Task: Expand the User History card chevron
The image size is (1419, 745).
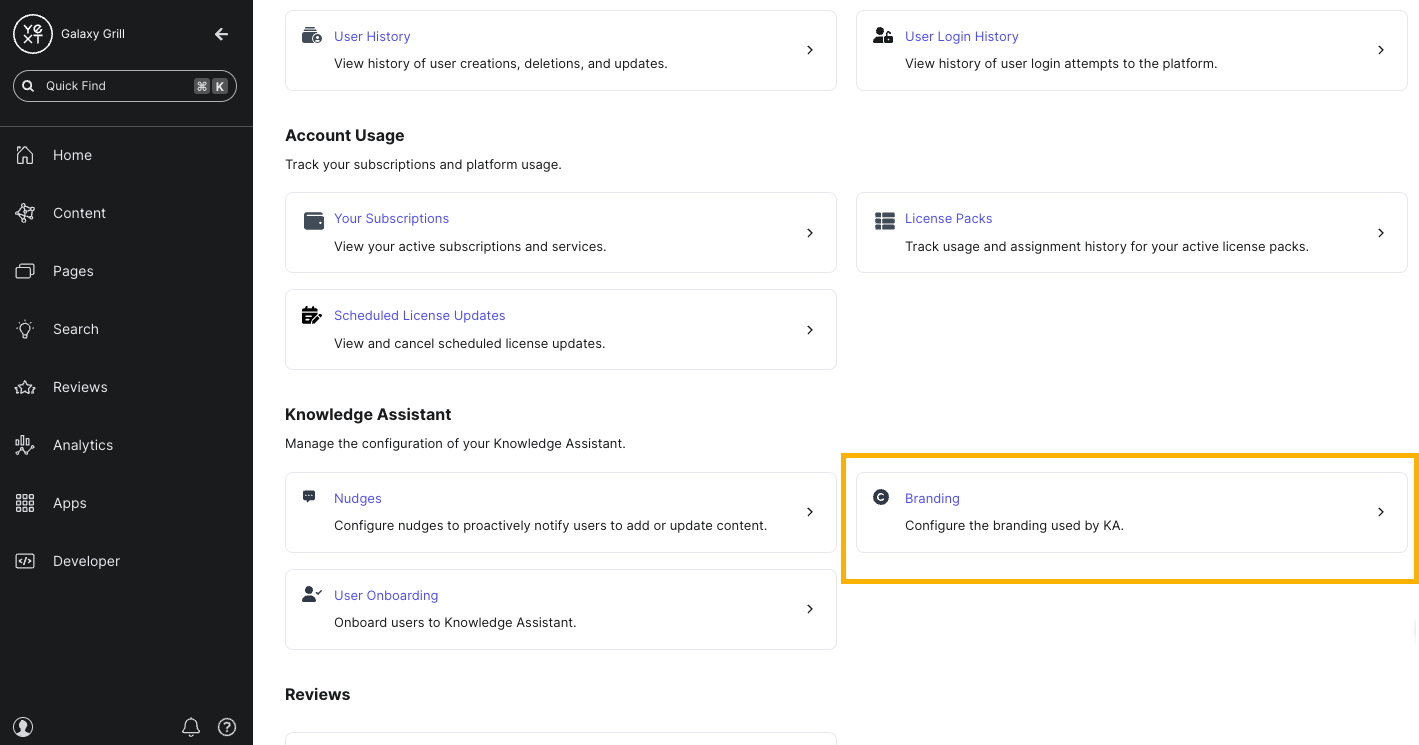Action: click(810, 50)
